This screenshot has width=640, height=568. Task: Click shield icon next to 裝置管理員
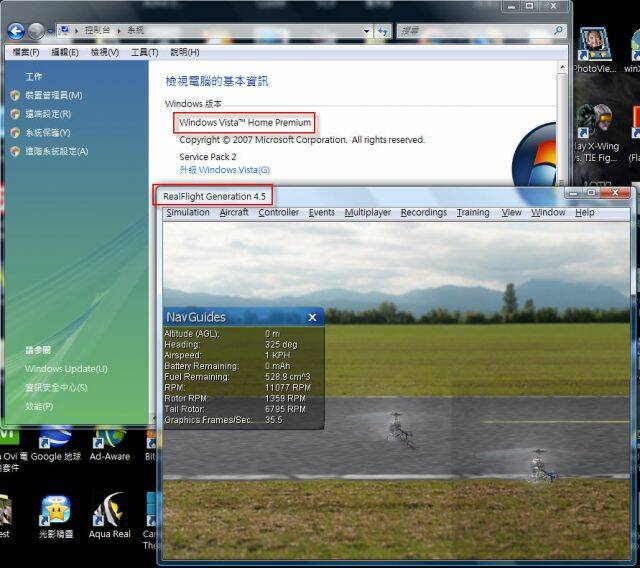coord(15,95)
